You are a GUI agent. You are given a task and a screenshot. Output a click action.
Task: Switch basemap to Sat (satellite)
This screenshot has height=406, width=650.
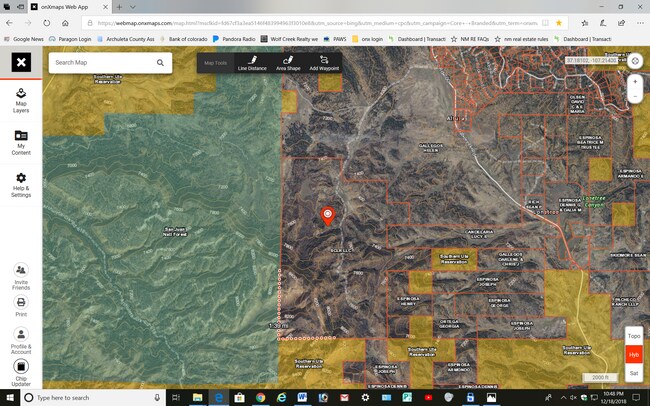pyautogui.click(x=633, y=373)
